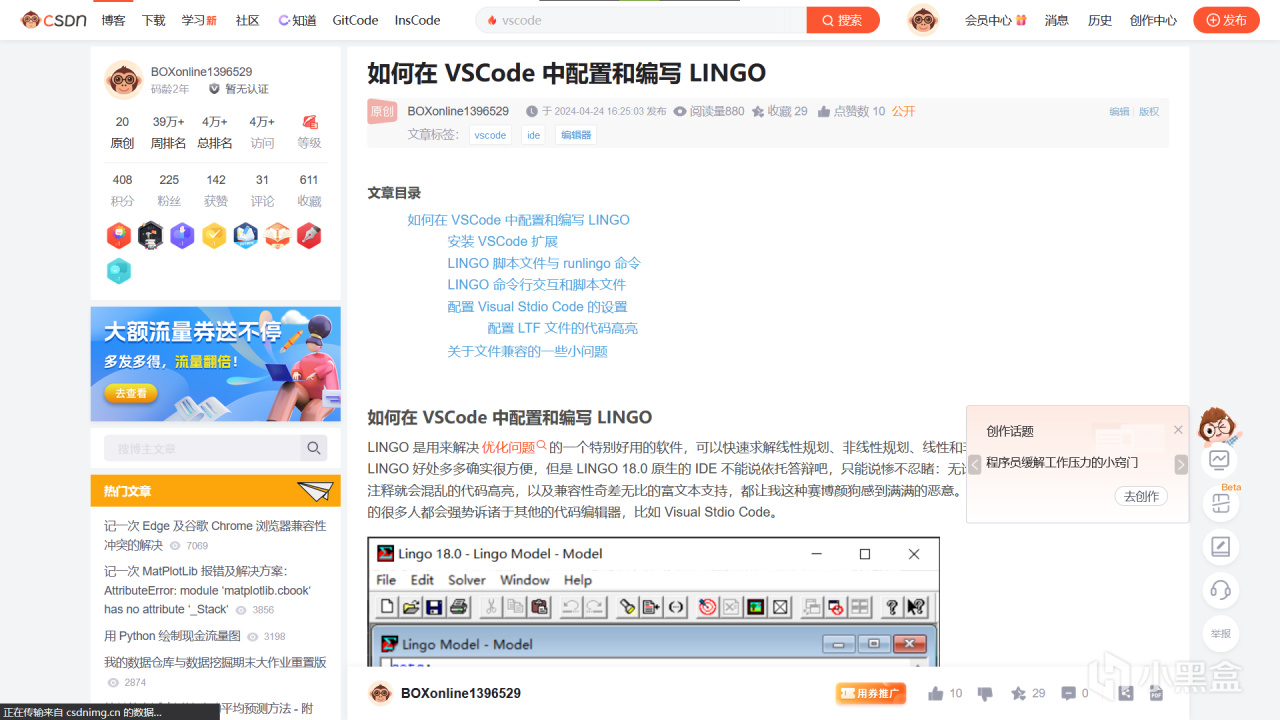Open the CSDN logo home link
This screenshot has width=1280, height=720.
pyautogui.click(x=54, y=20)
